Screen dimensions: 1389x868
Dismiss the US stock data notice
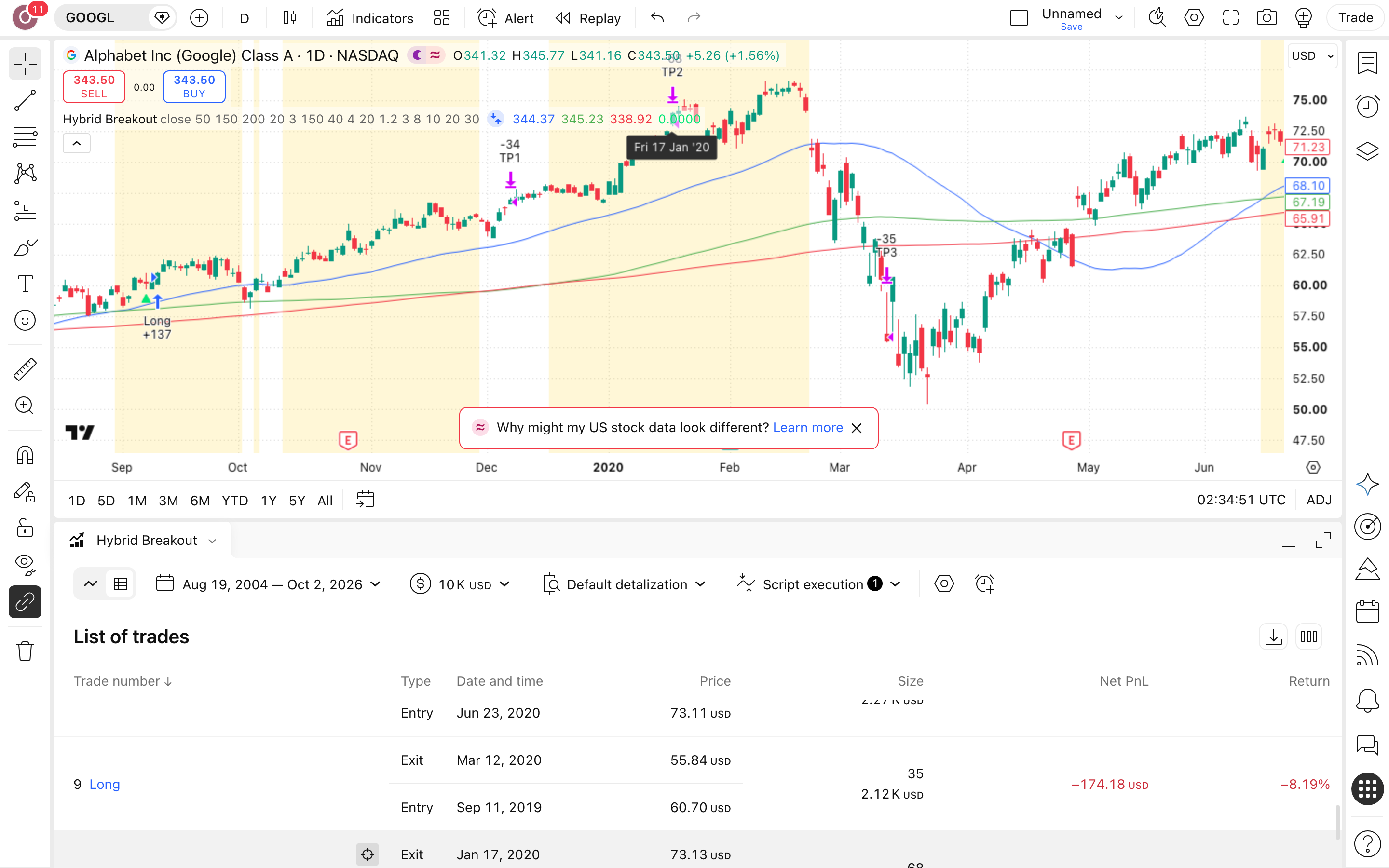[x=857, y=428]
